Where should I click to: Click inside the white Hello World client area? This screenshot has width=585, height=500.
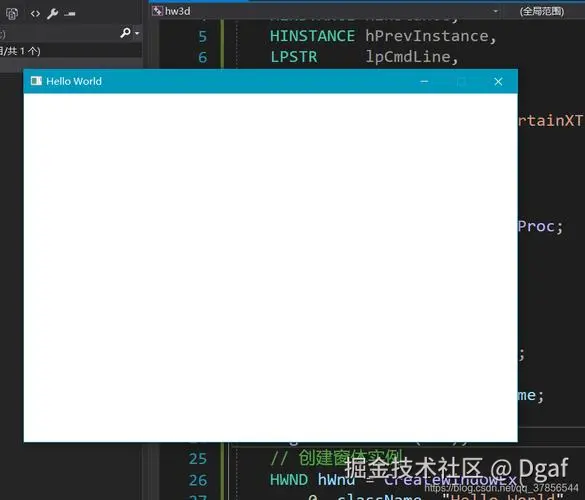point(270,268)
